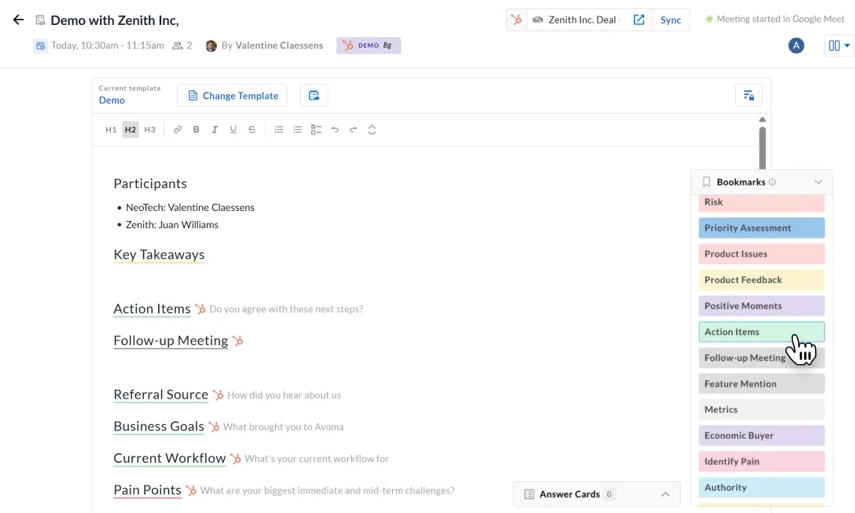Add an Identify Pain bookmark
This screenshot has height=513, width=855.
(762, 461)
